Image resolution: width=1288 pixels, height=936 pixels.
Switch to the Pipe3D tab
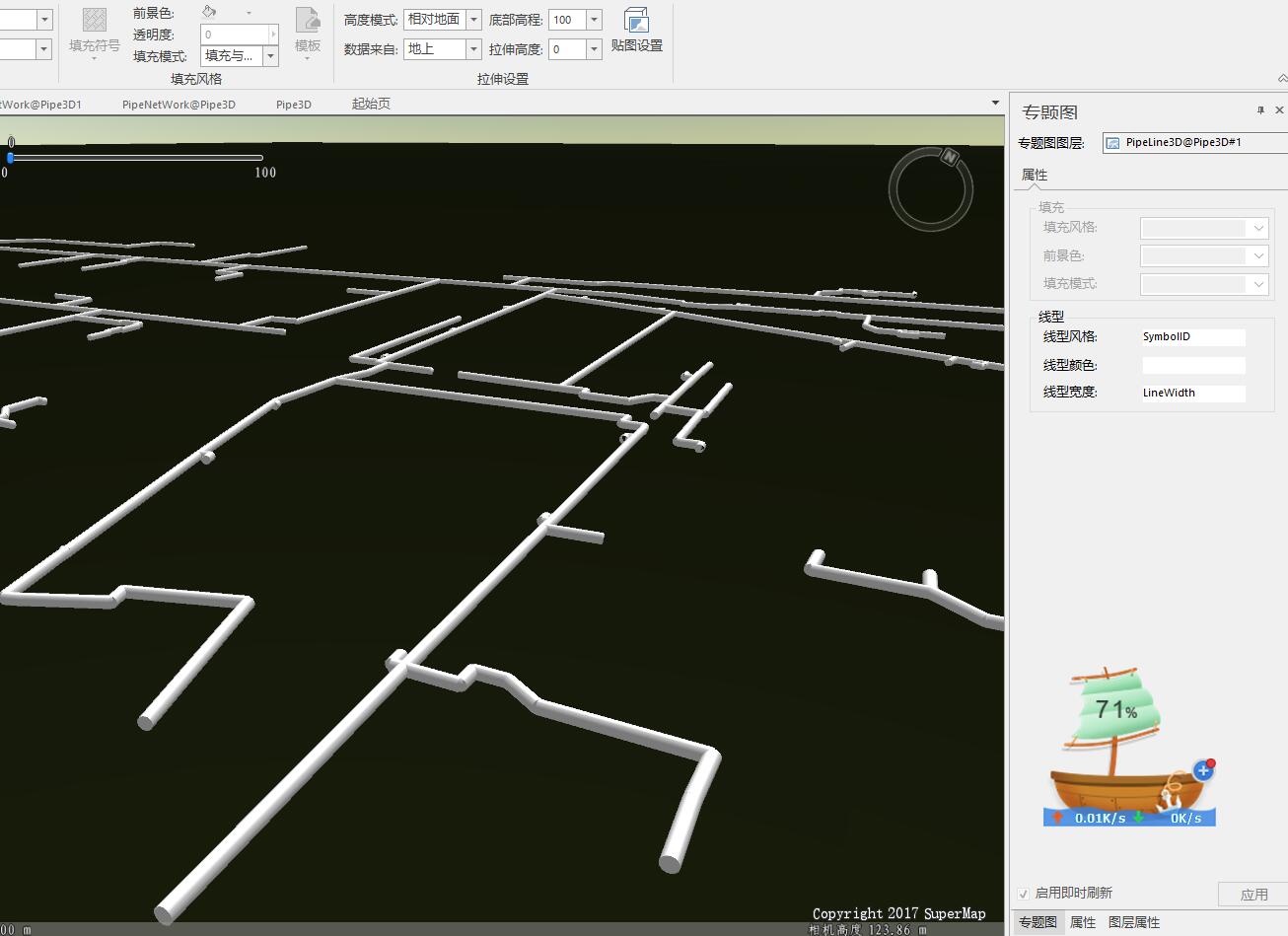tap(294, 104)
